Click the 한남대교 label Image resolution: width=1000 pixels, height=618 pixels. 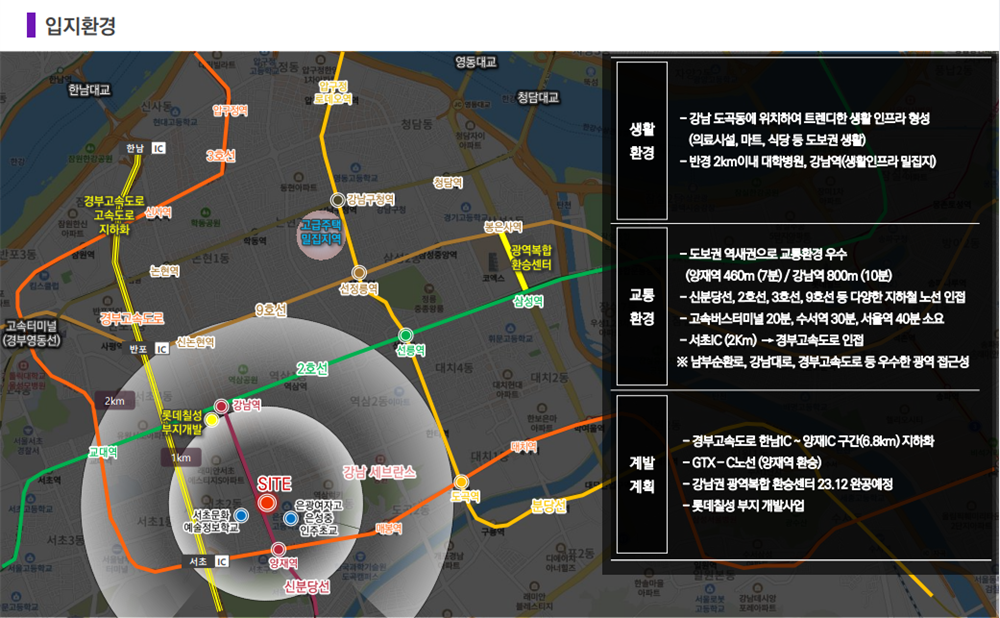pos(89,90)
